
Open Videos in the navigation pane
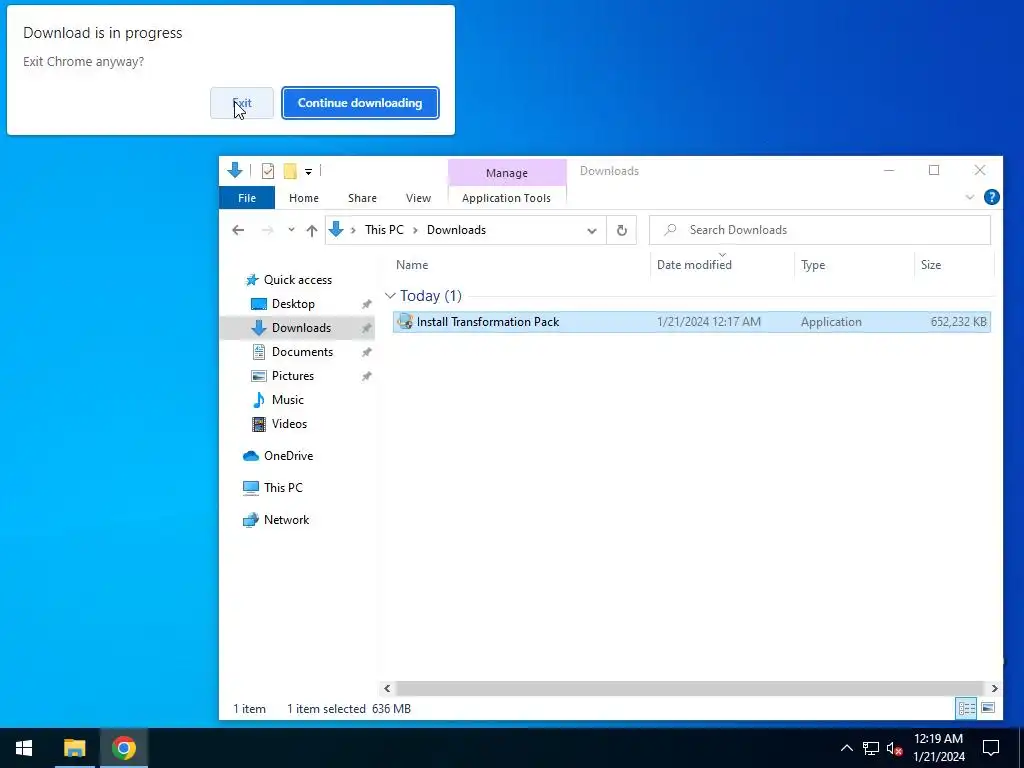(x=289, y=424)
